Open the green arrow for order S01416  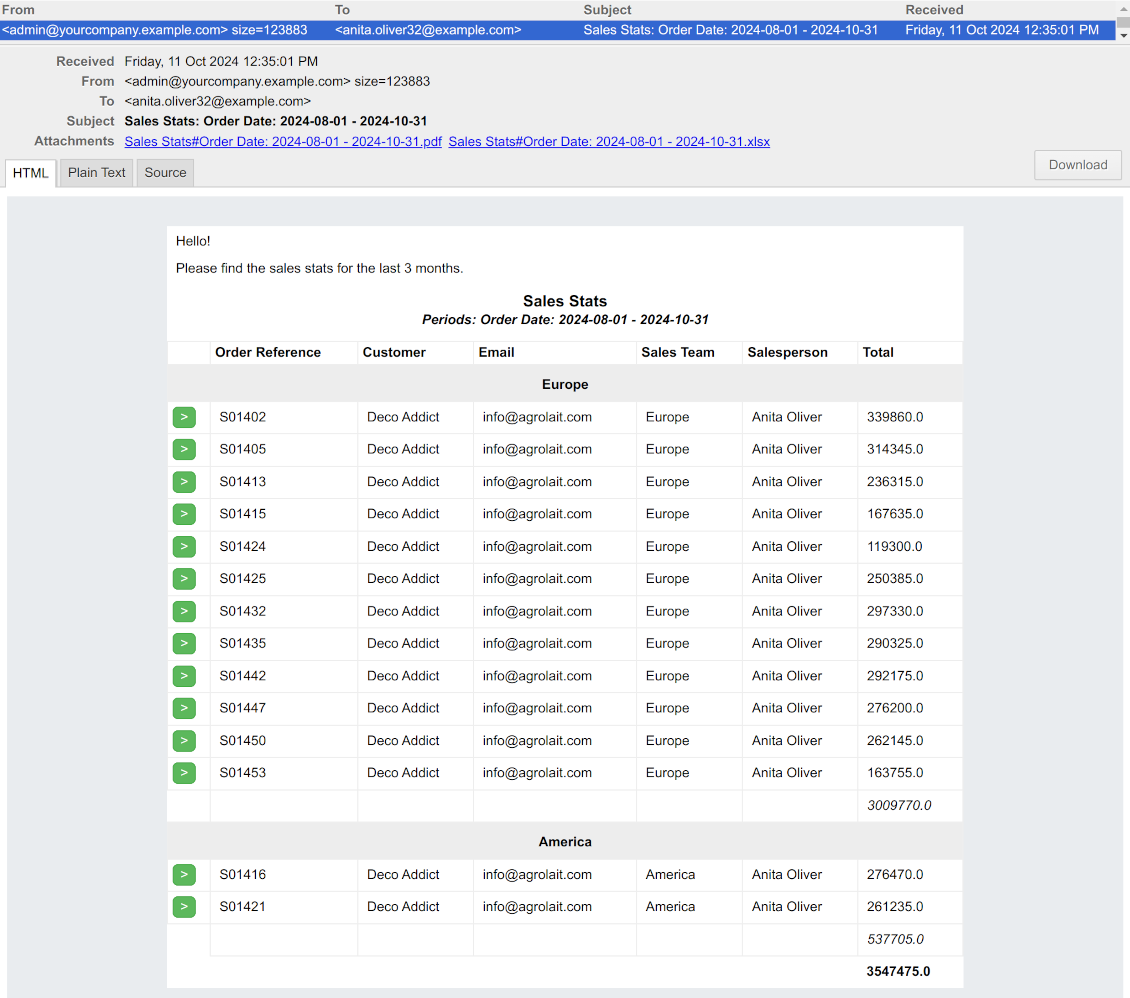[184, 875]
